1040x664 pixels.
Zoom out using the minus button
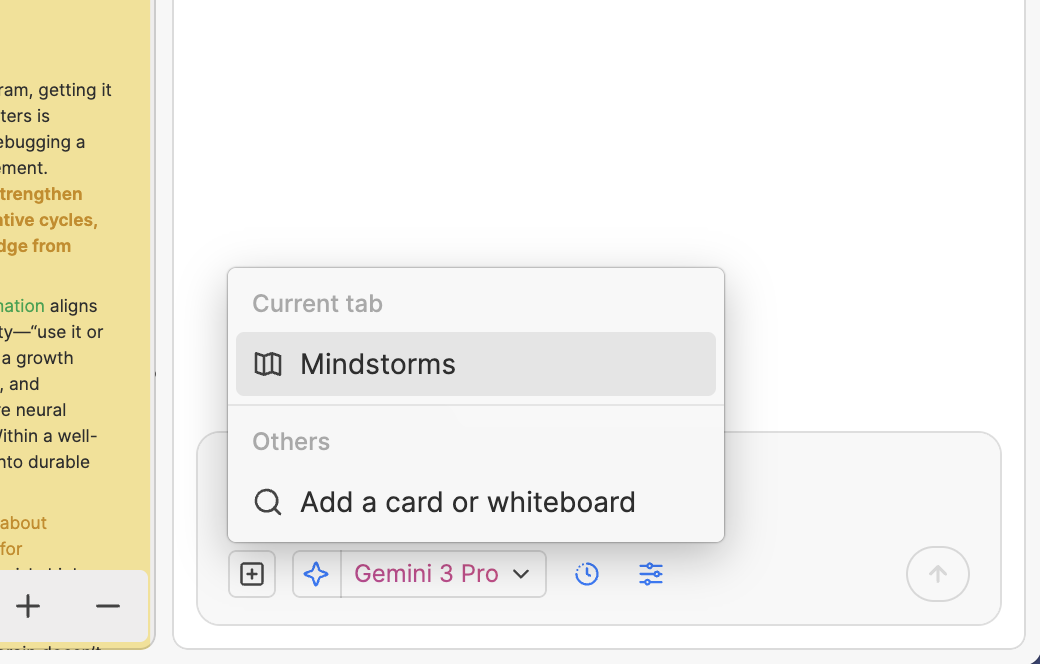[x=107, y=605]
